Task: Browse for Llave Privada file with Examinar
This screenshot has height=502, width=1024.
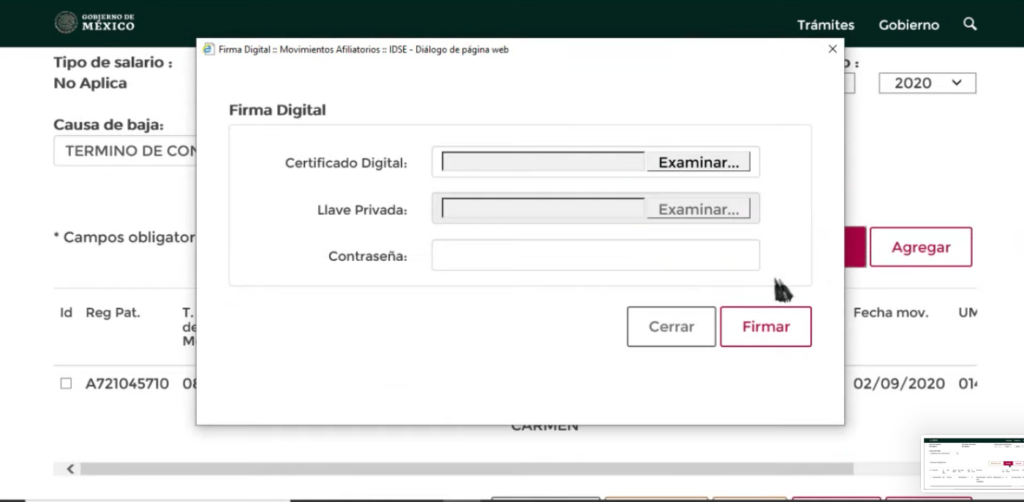Action: pyautogui.click(x=698, y=209)
